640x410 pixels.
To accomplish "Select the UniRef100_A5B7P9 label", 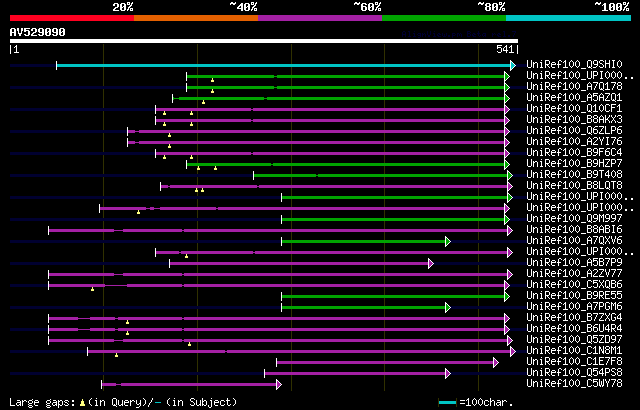I will pyautogui.click(x=574, y=263).
